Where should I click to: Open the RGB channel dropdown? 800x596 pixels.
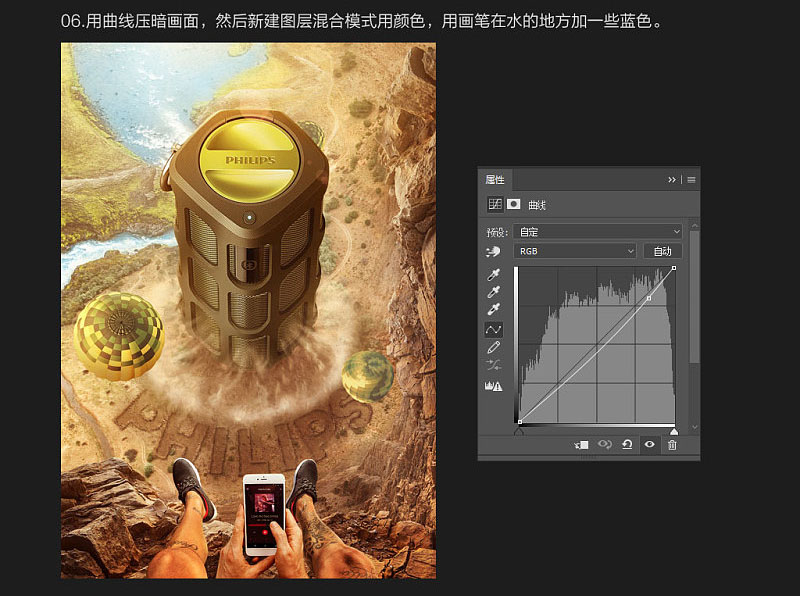pos(576,251)
